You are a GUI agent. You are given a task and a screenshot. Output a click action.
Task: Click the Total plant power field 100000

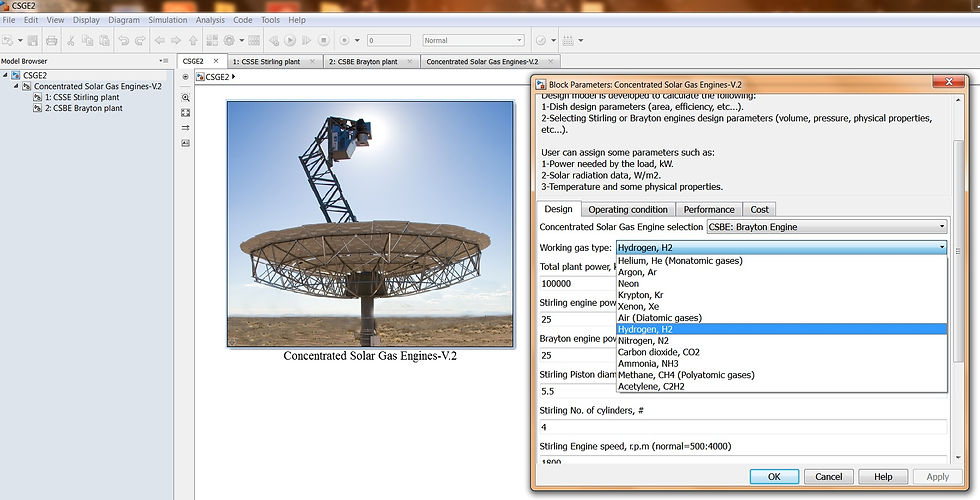(578, 283)
